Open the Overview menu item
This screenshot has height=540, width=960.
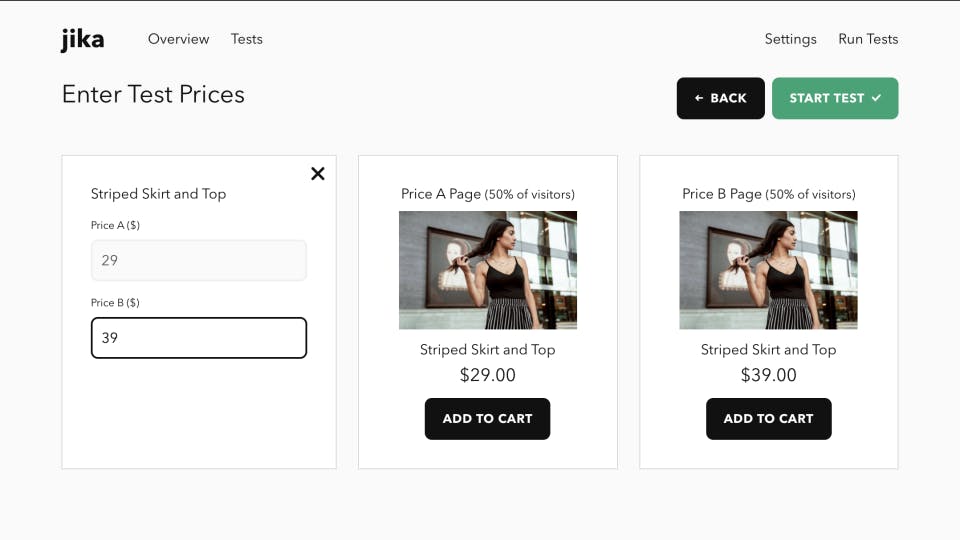click(x=178, y=39)
